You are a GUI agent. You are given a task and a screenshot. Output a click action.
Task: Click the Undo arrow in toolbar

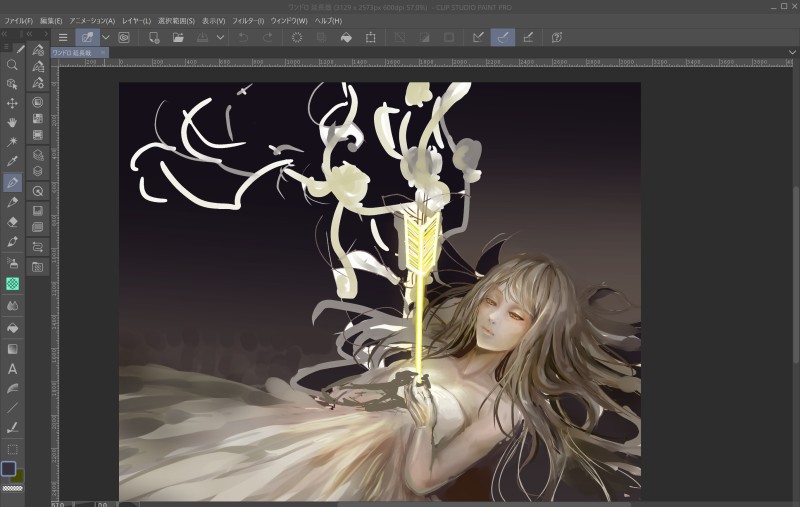coord(243,38)
